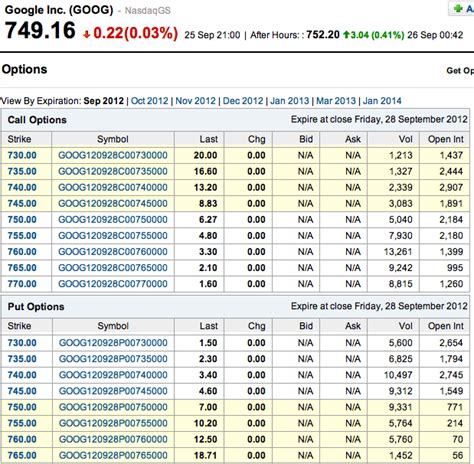Open symbol GOOG120928C00770000

(x=113, y=284)
